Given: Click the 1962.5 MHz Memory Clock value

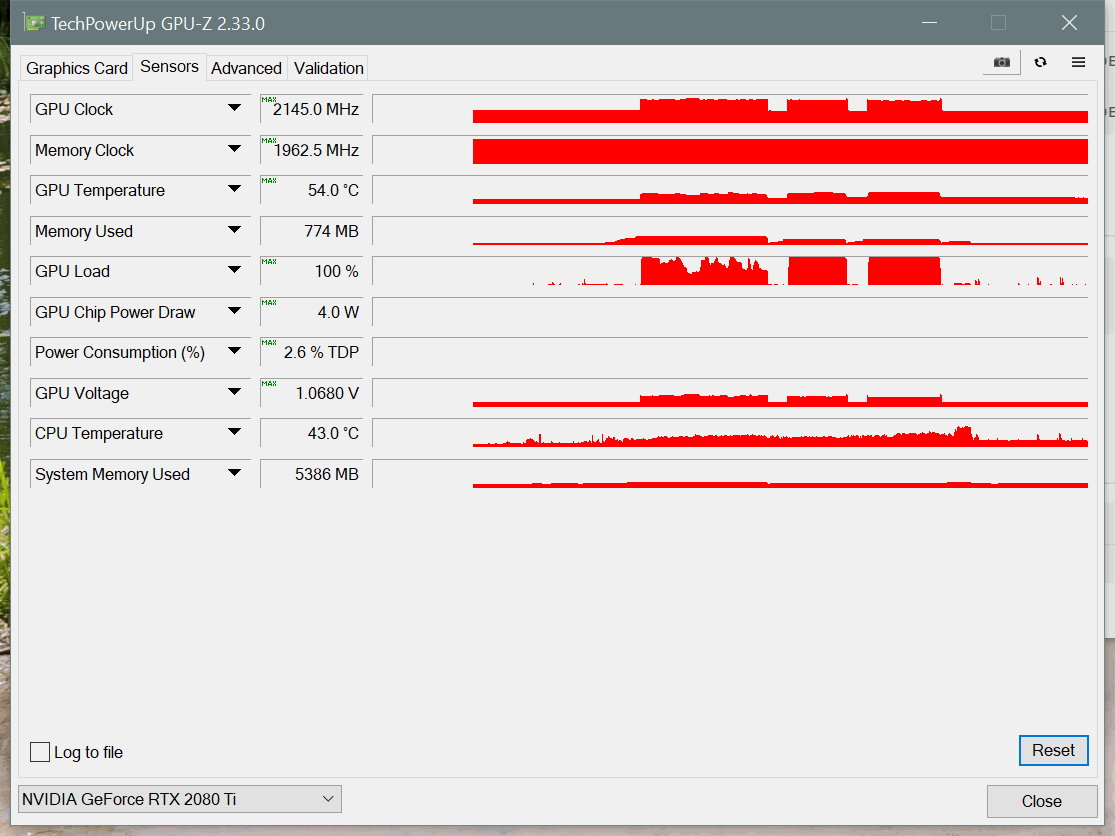Looking at the screenshot, I should pos(311,150).
